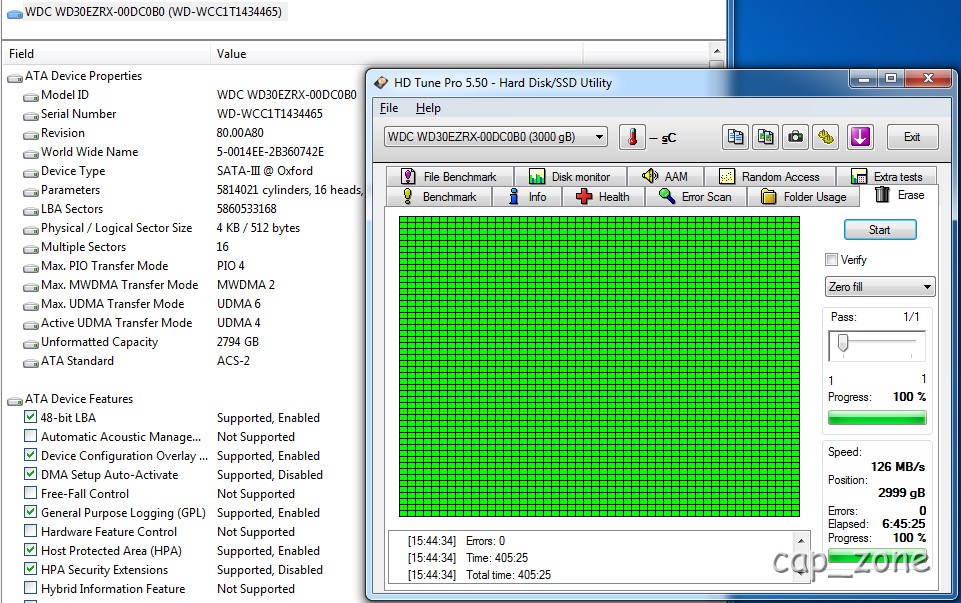Switch to the Random Access tab
The width and height of the screenshot is (961, 603).
coord(769,176)
